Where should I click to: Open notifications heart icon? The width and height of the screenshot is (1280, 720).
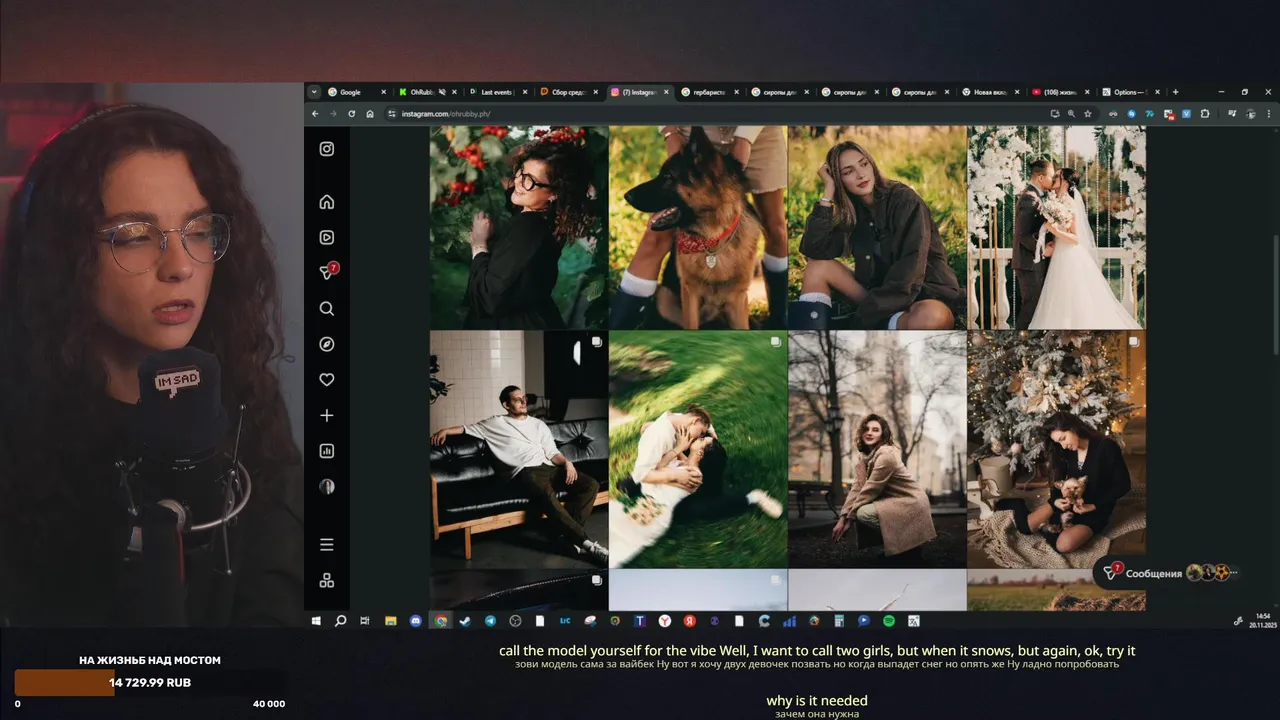(326, 380)
